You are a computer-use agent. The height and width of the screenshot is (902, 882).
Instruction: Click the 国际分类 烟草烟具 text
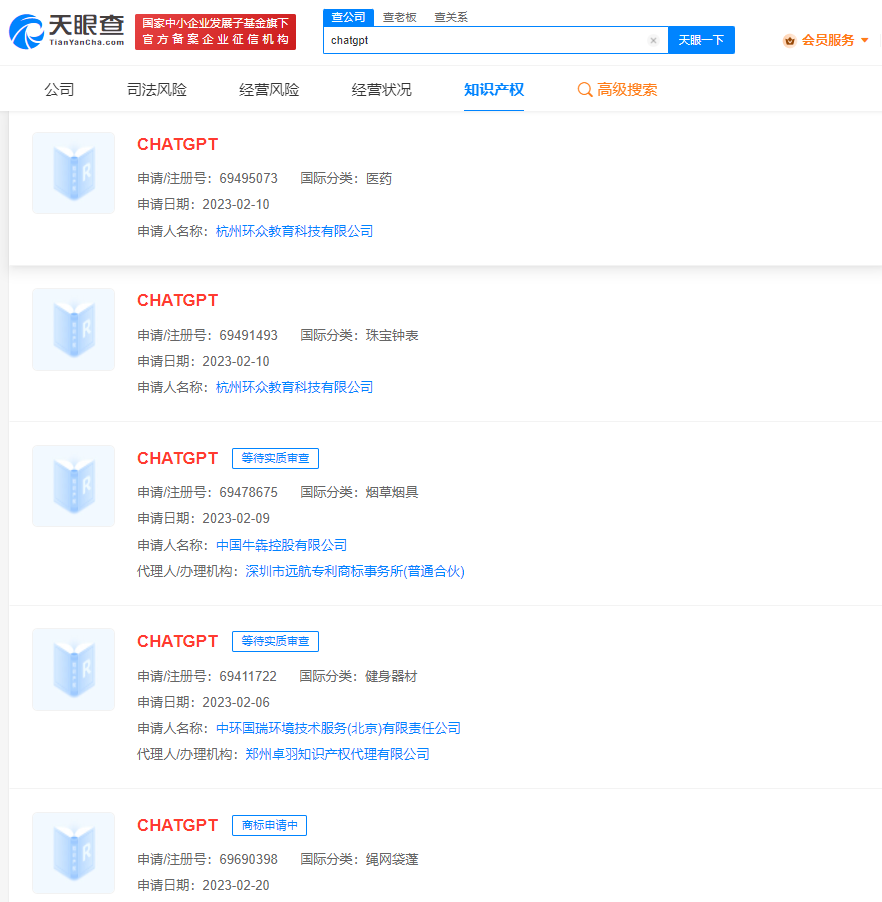click(360, 492)
